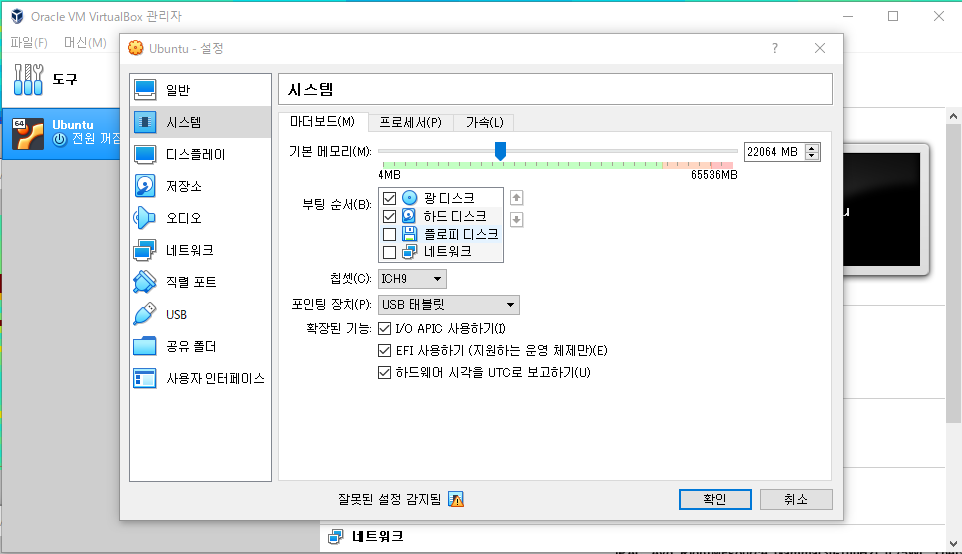Open 공유 폴더 folder icon in sidebar
Viewport: 962px width, 554px height.
(x=145, y=346)
